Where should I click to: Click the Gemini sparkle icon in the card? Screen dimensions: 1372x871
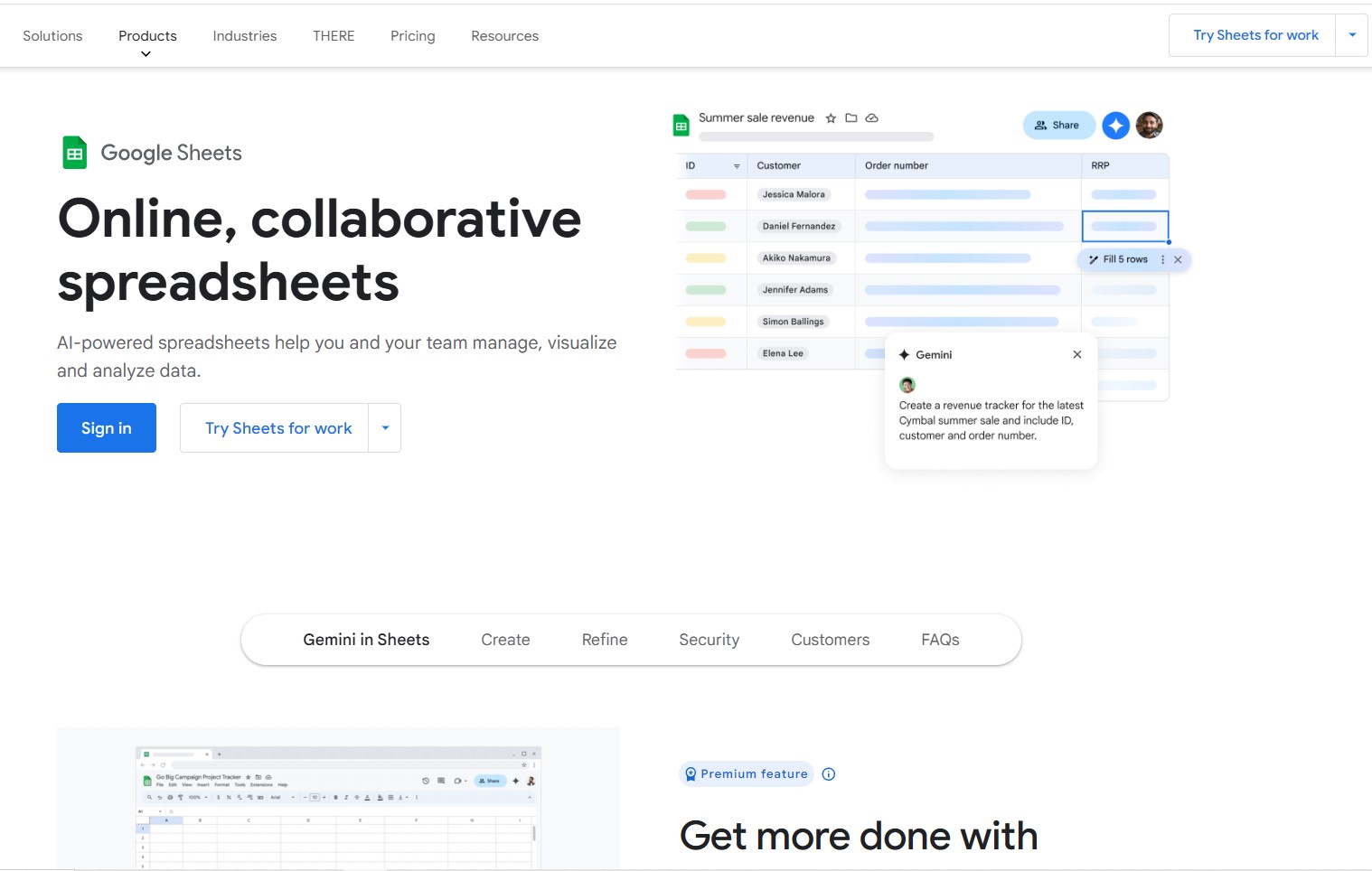[905, 355]
